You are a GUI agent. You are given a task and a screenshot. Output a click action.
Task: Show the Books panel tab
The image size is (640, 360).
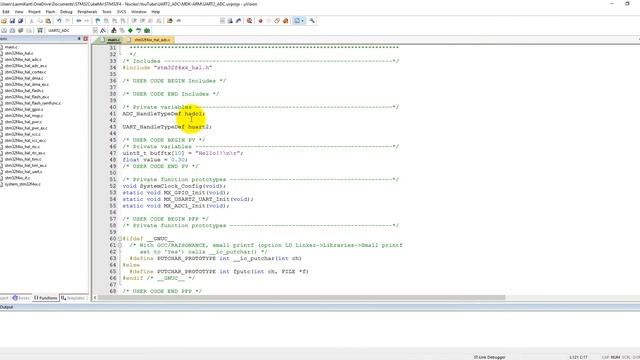tap(21, 298)
